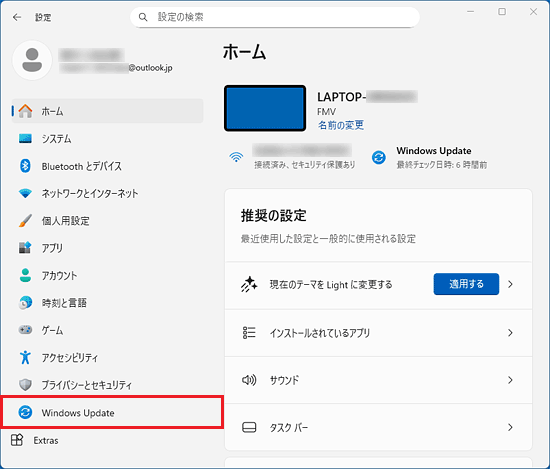550x469 pixels.
Task: Open the user account avatar
Action: [32, 60]
